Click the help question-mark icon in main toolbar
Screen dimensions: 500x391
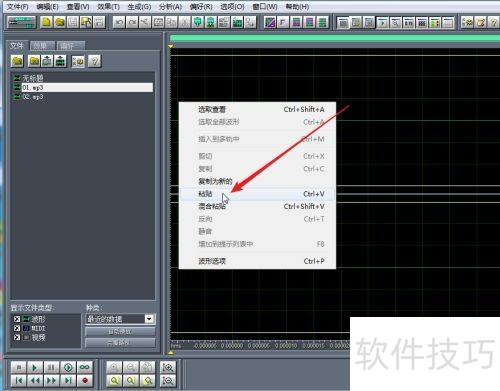click(x=493, y=22)
